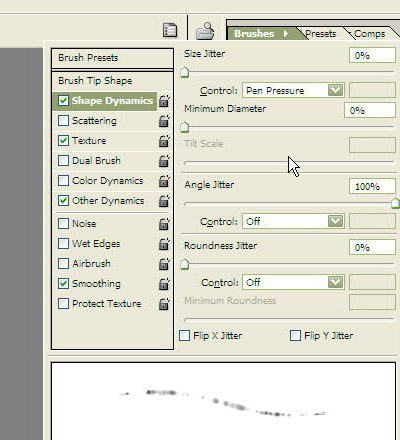The width and height of the screenshot is (400, 440).
Task: Open Angle Jitter Control dropdown
Action: 293,221
